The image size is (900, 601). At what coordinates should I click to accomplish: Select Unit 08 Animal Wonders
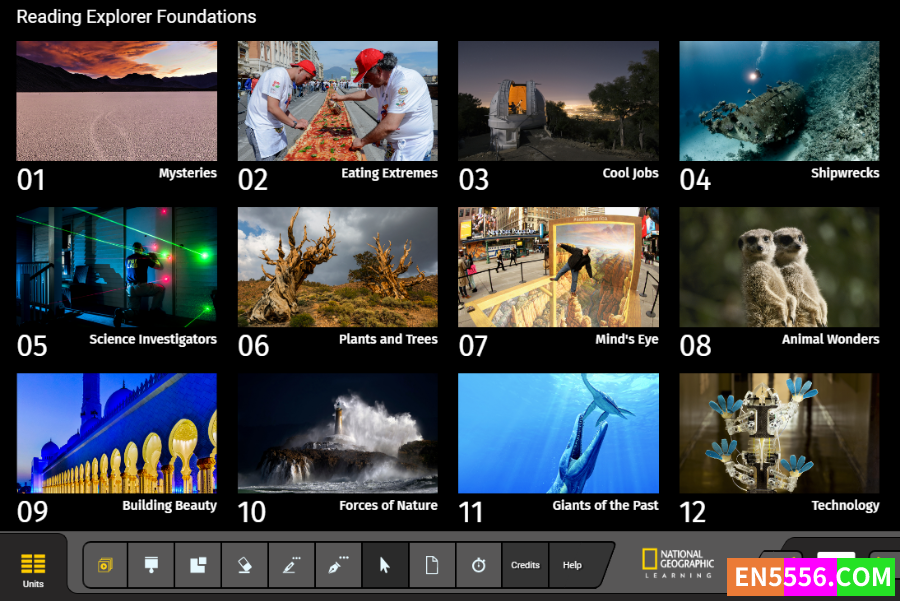(x=779, y=267)
